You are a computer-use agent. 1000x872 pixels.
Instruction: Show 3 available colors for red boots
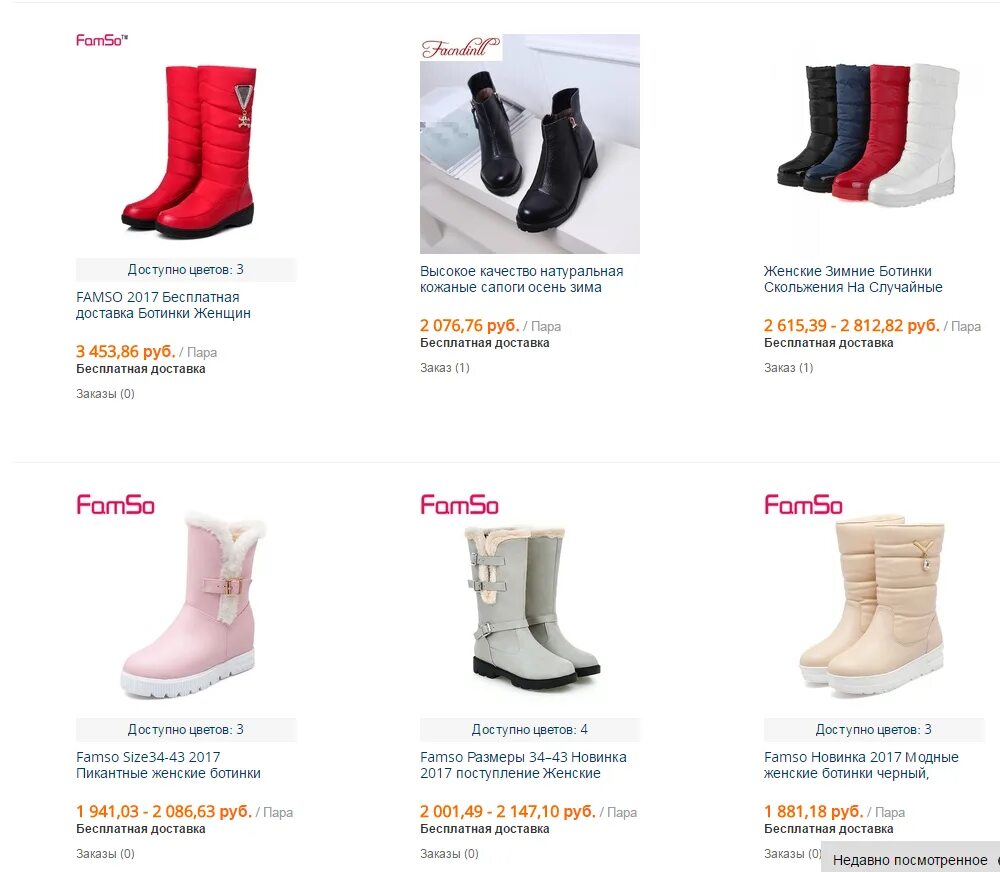[x=186, y=270]
